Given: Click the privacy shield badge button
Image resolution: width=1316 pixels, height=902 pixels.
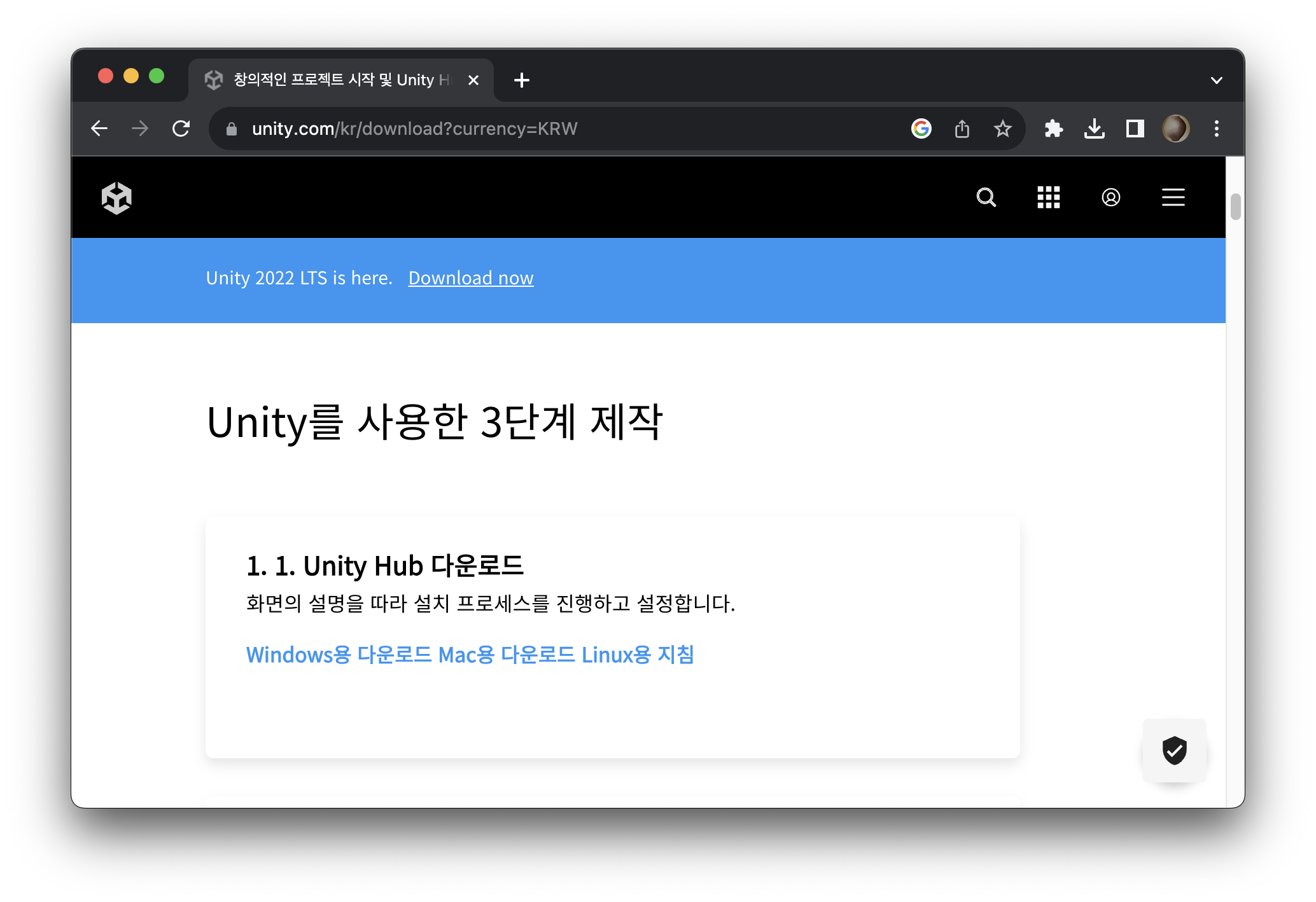Looking at the screenshot, I should (x=1175, y=751).
